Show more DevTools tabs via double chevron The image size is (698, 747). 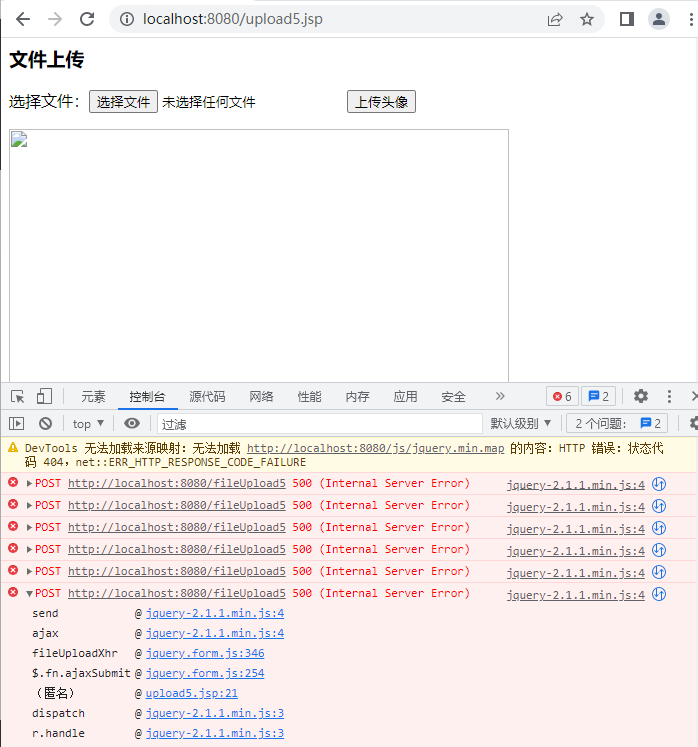(x=499, y=396)
